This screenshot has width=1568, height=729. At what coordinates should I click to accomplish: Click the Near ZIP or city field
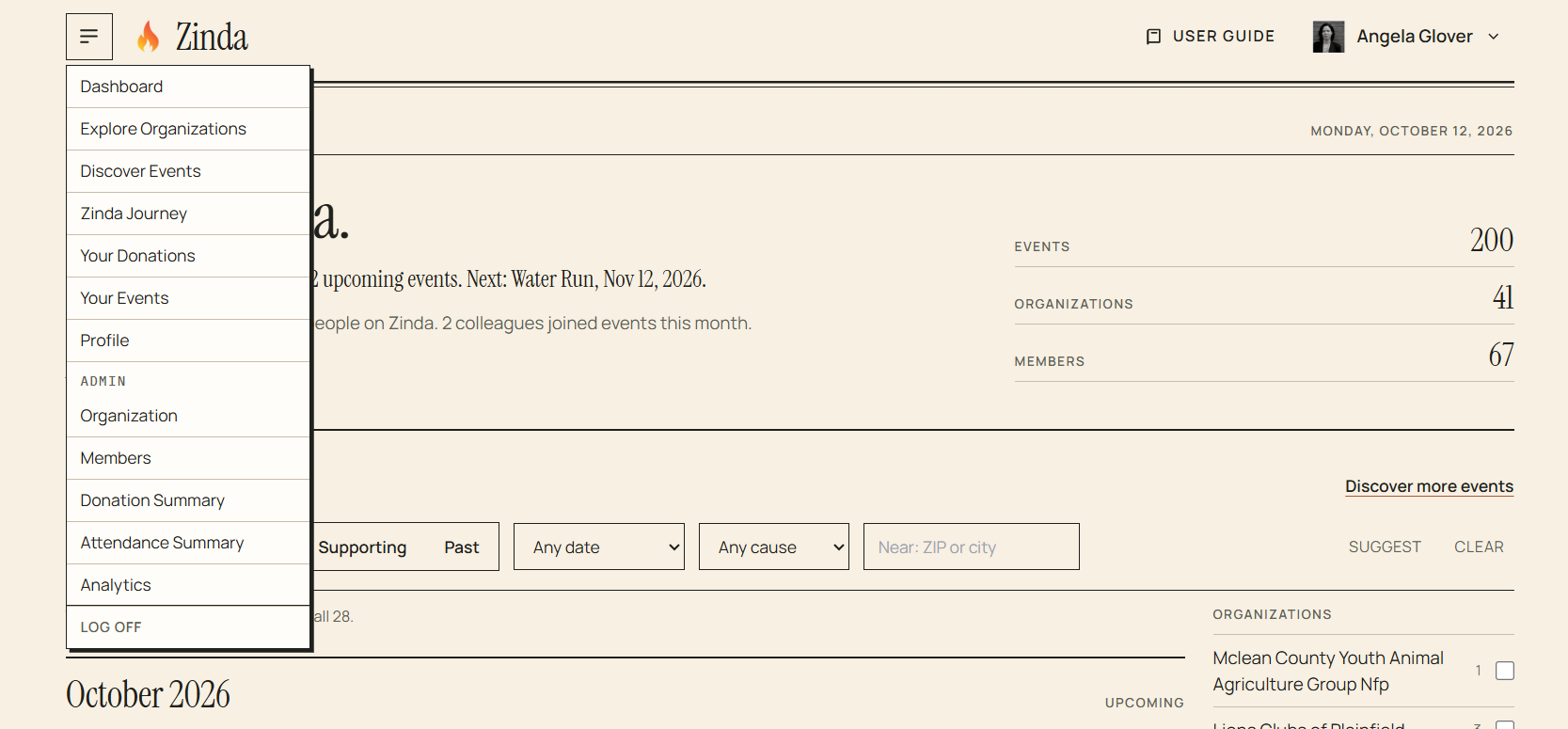[972, 547]
